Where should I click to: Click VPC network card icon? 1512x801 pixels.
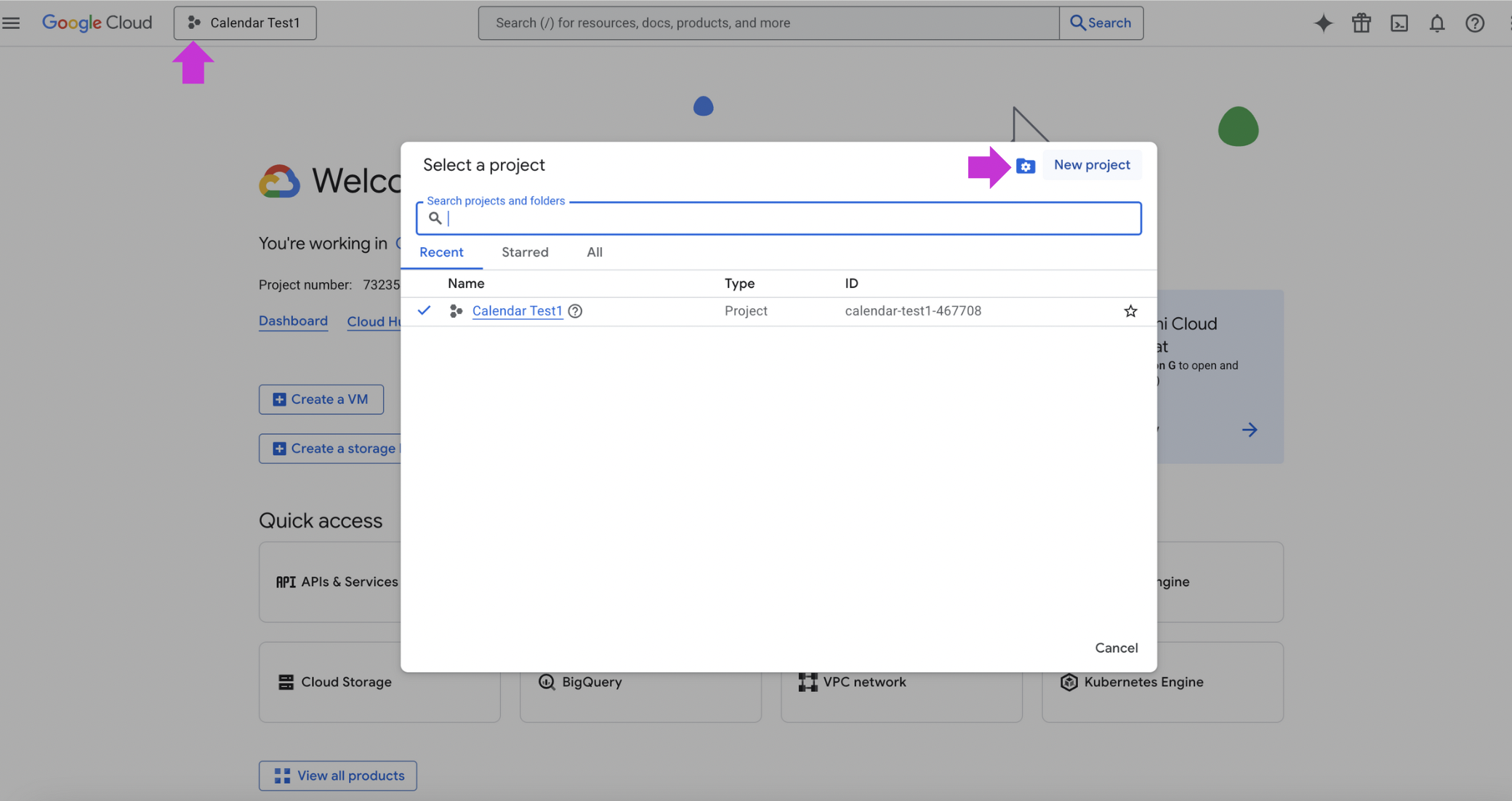pyautogui.click(x=807, y=682)
